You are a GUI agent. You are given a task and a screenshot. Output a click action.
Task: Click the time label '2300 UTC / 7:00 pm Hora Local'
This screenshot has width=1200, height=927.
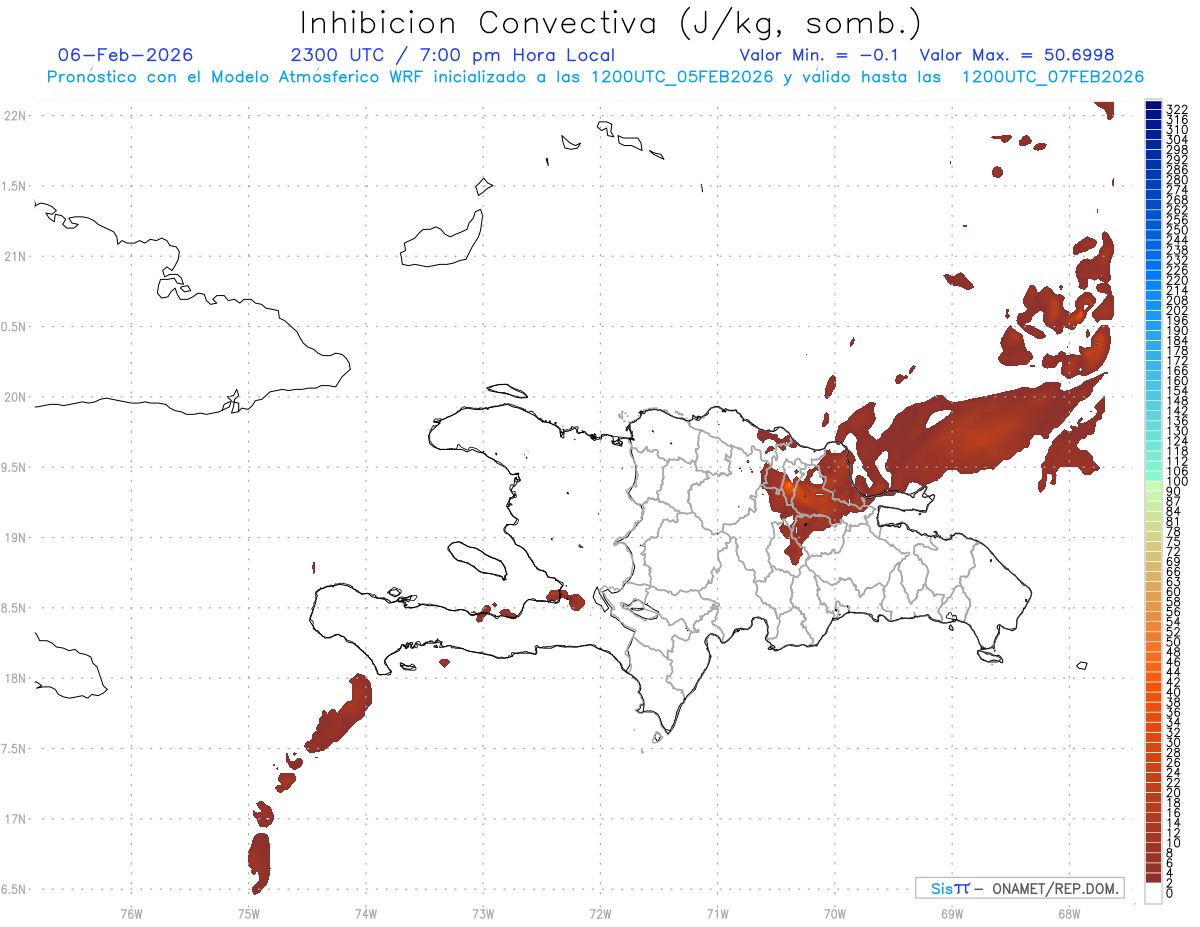point(453,55)
